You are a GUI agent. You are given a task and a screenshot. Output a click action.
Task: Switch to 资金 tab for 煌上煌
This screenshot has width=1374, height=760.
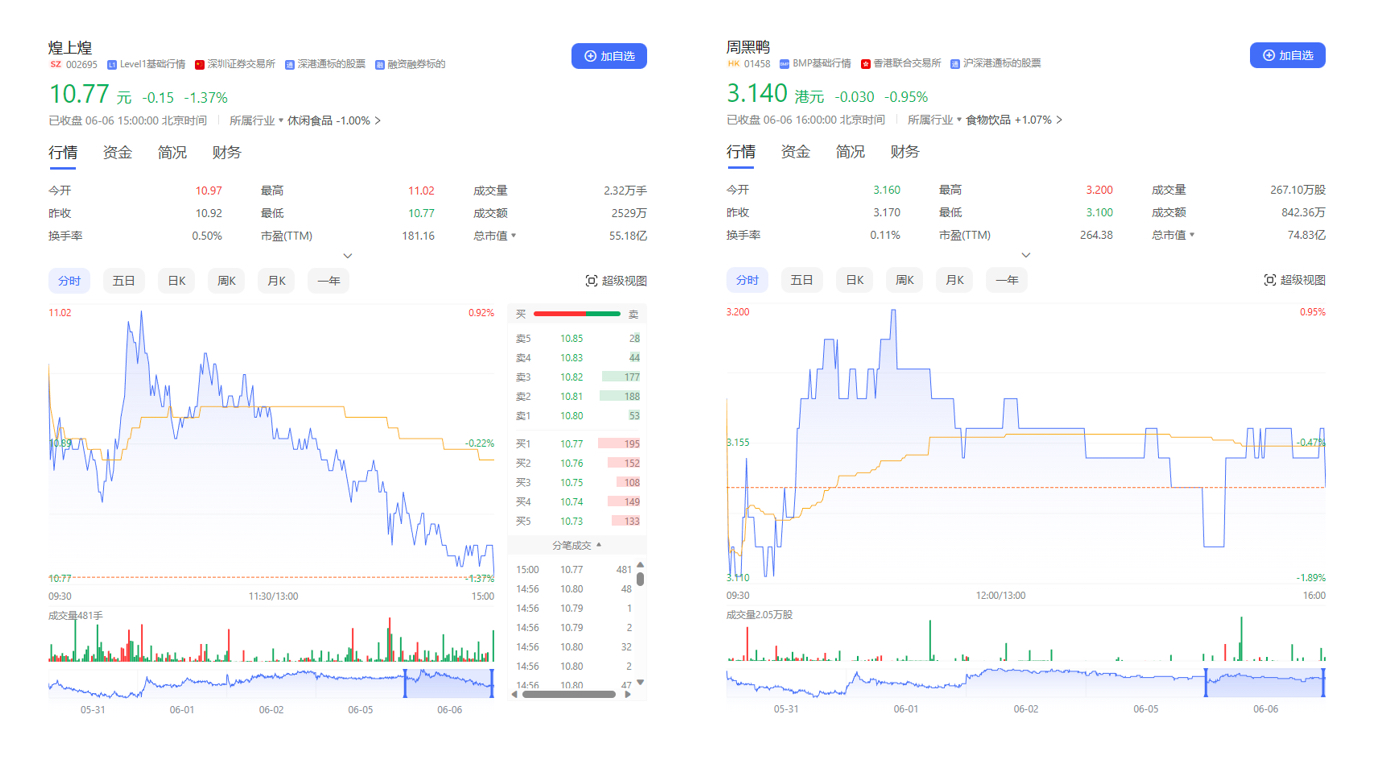pos(118,153)
